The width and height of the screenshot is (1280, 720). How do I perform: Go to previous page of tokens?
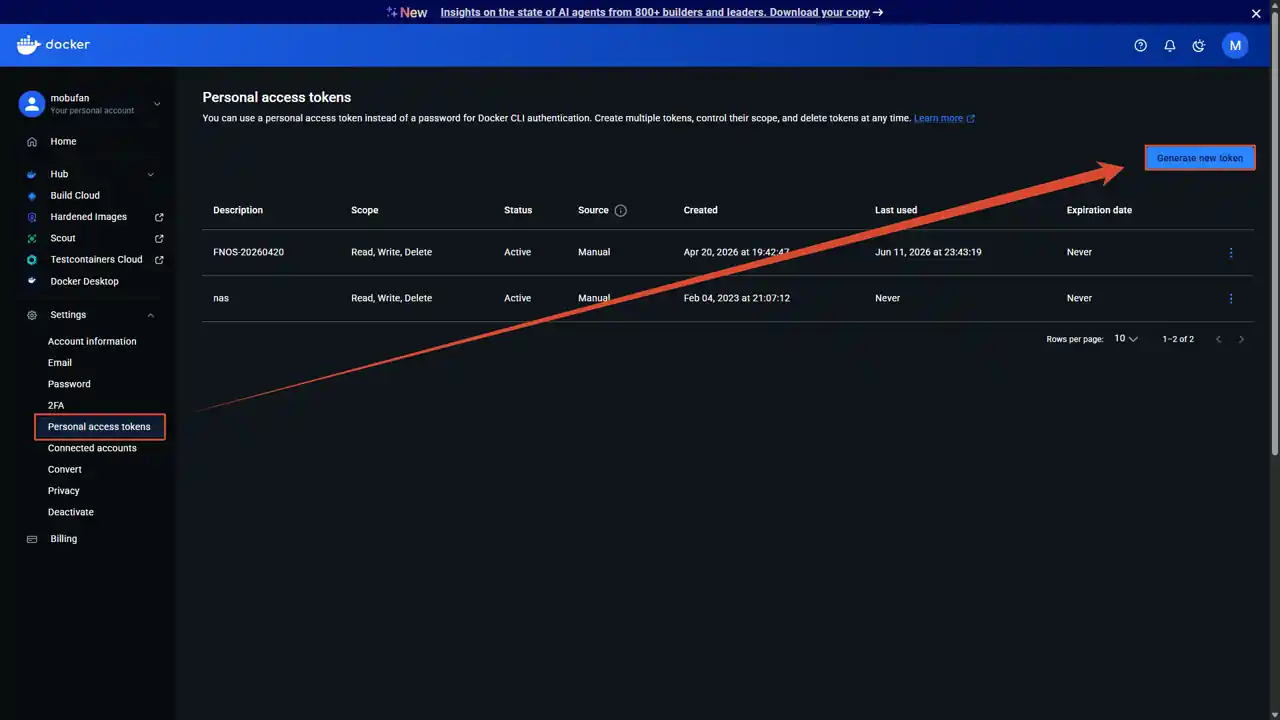pyautogui.click(x=1218, y=339)
